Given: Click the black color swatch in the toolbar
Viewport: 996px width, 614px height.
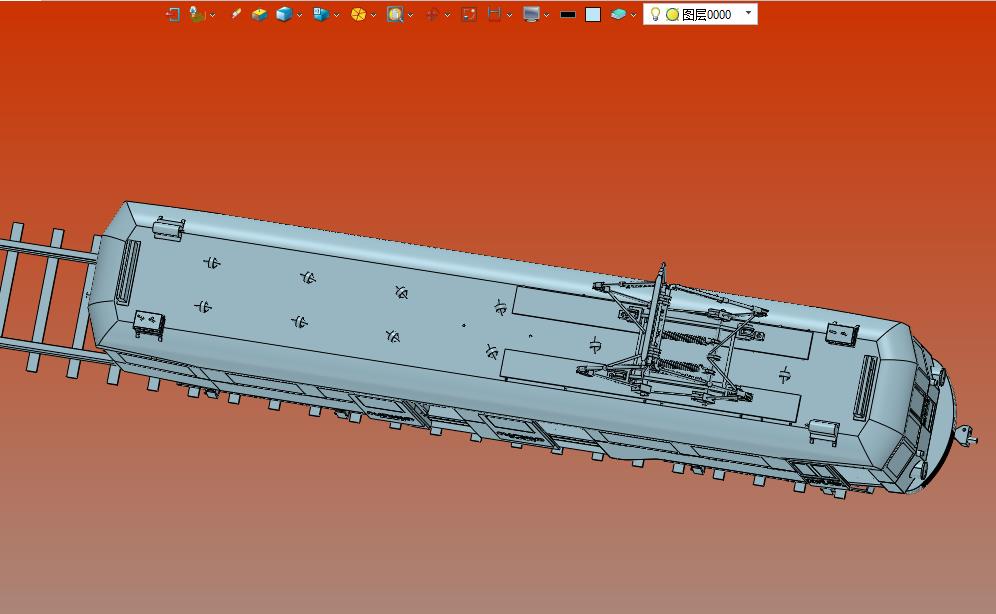Looking at the screenshot, I should click(x=568, y=15).
